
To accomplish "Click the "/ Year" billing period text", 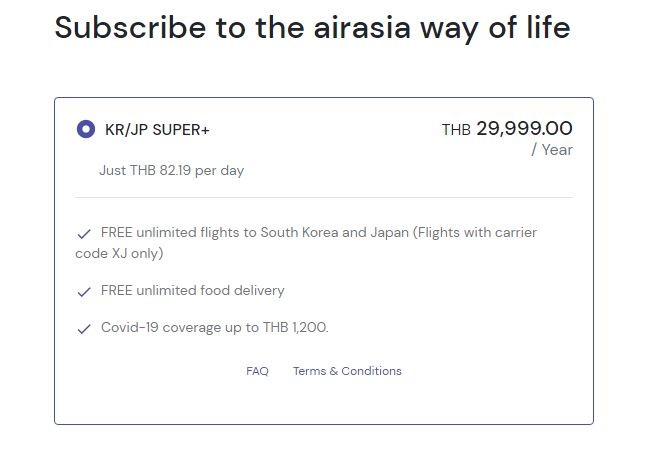I will tap(551, 150).
